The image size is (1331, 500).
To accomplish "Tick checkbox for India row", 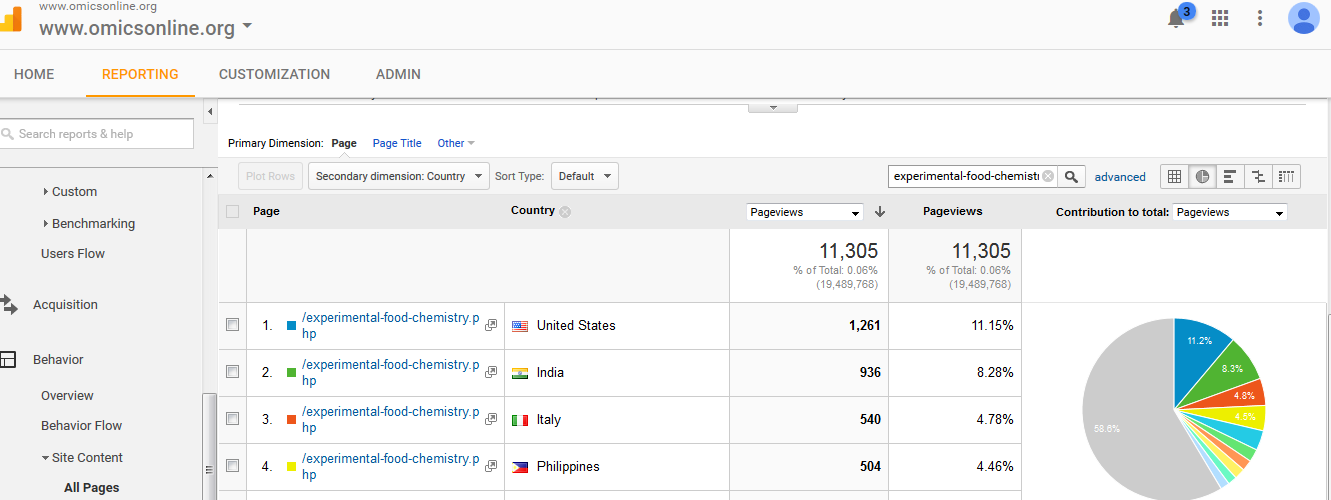I will tap(233, 372).
